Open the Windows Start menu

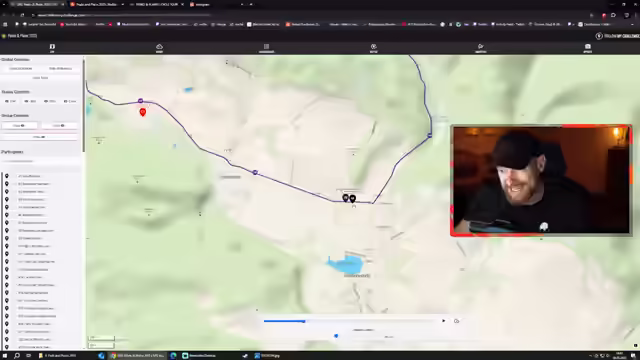(5, 356)
